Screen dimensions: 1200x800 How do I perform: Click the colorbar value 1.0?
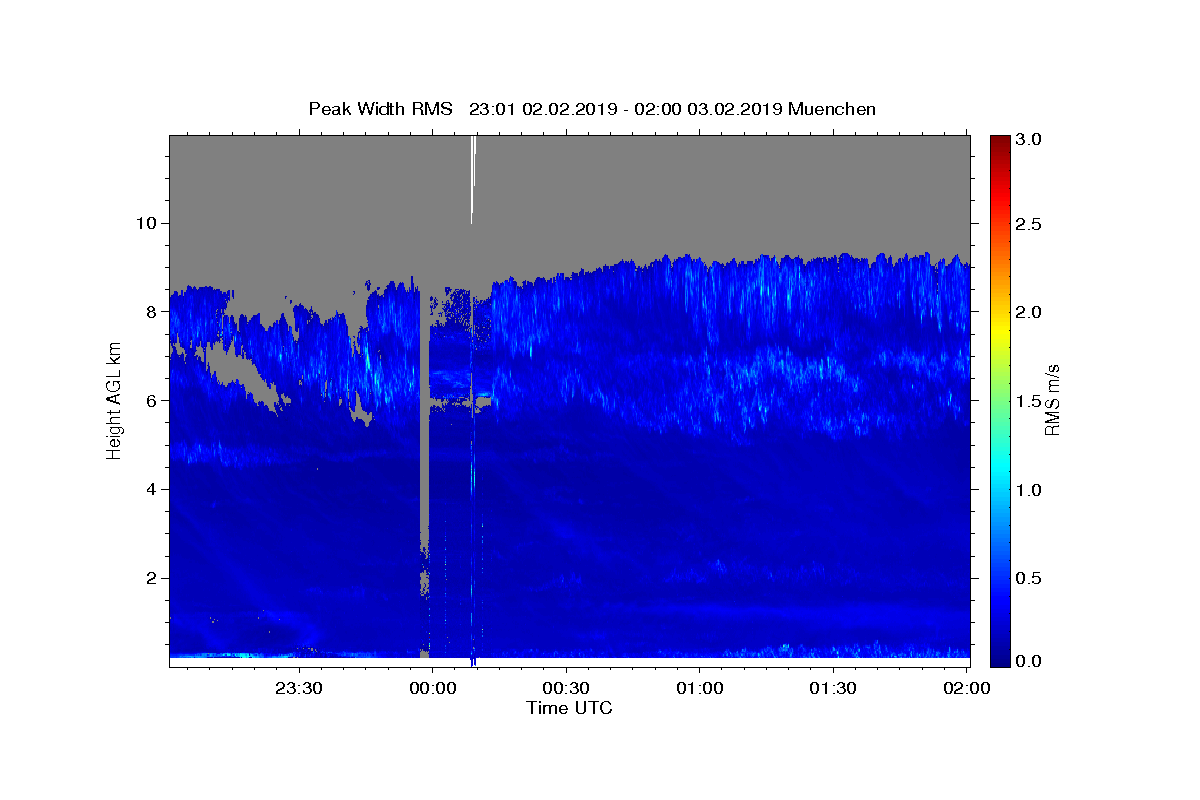coord(1030,490)
